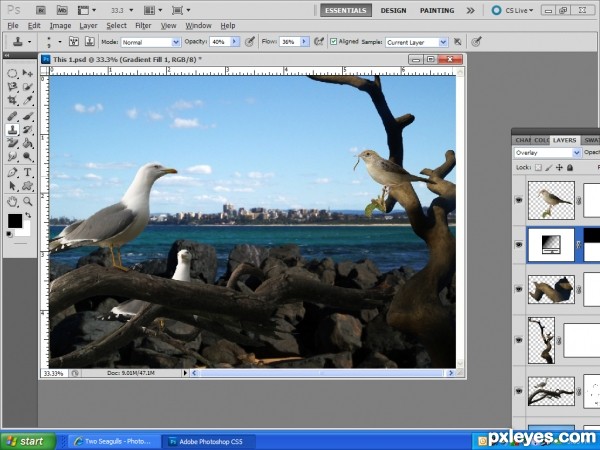Select the Brush tool
Screen dimensions: 600x450
point(28,116)
